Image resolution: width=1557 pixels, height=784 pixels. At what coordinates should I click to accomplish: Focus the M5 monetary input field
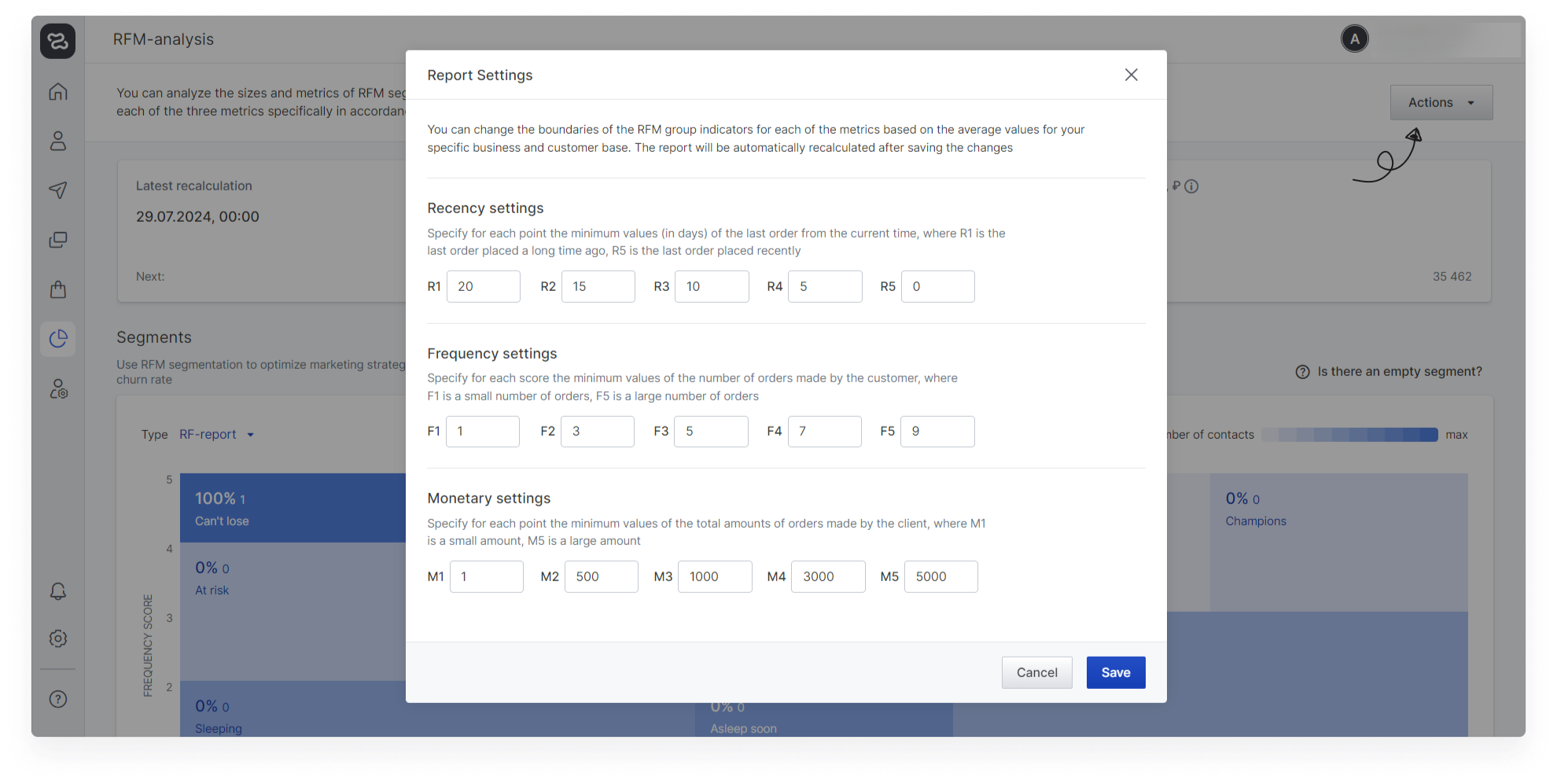[x=940, y=577]
